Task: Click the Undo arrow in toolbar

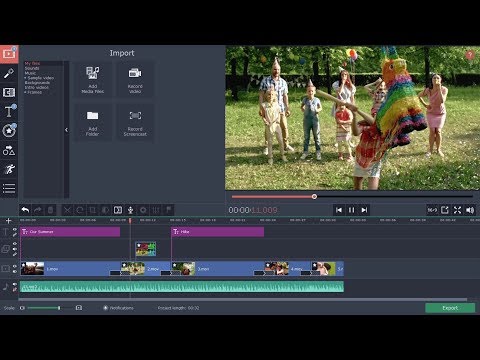Action: point(25,210)
